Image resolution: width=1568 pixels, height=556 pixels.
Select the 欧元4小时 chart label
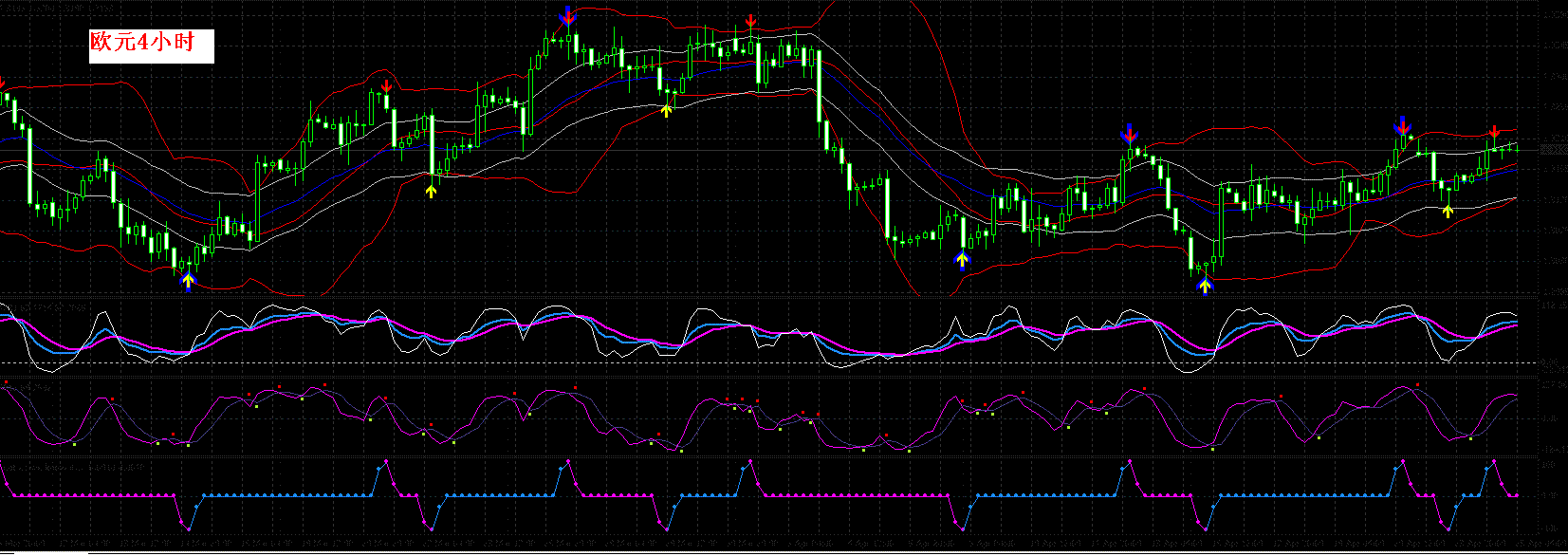pyautogui.click(x=152, y=46)
